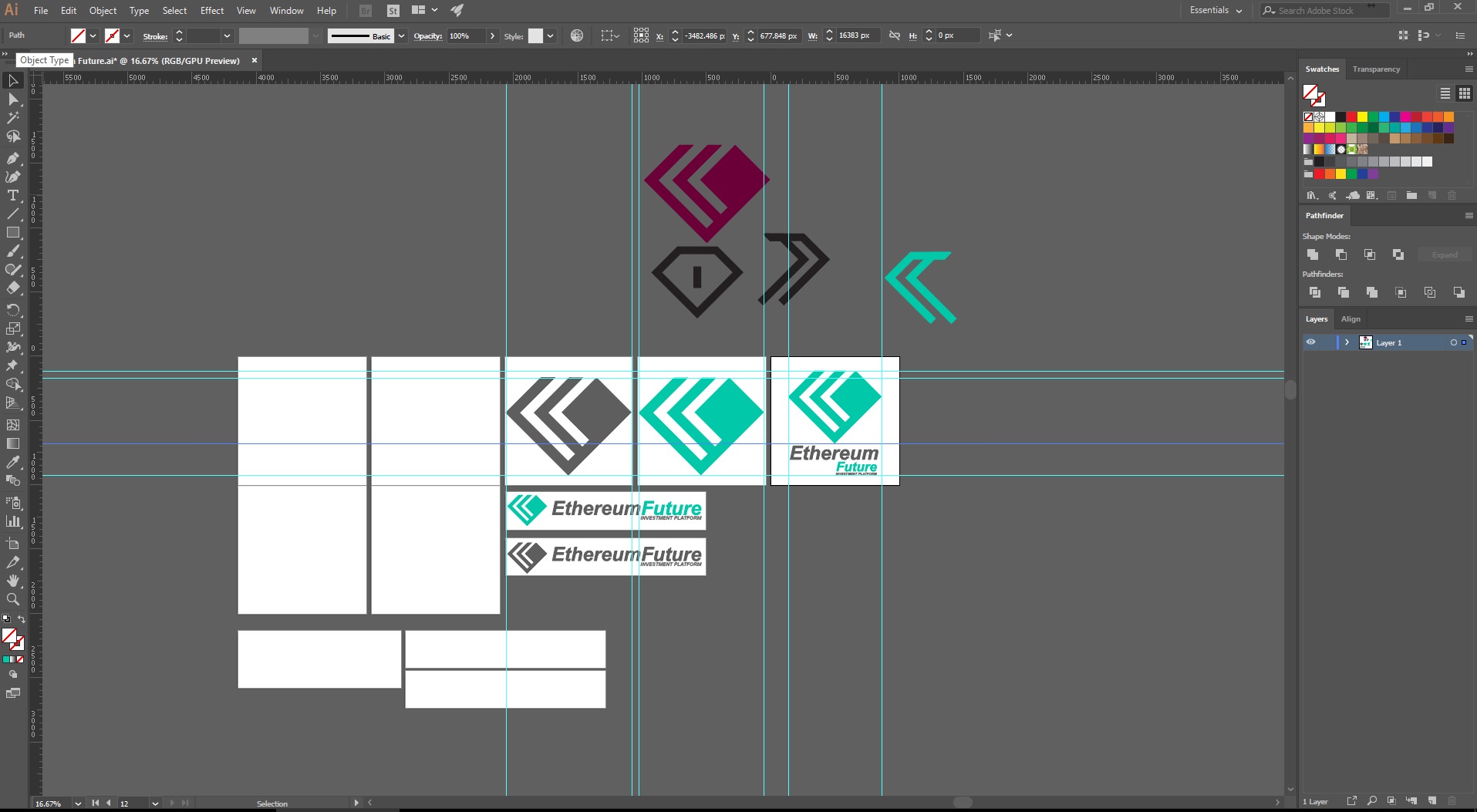Click Unite shape mode in Pathfinder
1477x812 pixels.
pyautogui.click(x=1313, y=254)
